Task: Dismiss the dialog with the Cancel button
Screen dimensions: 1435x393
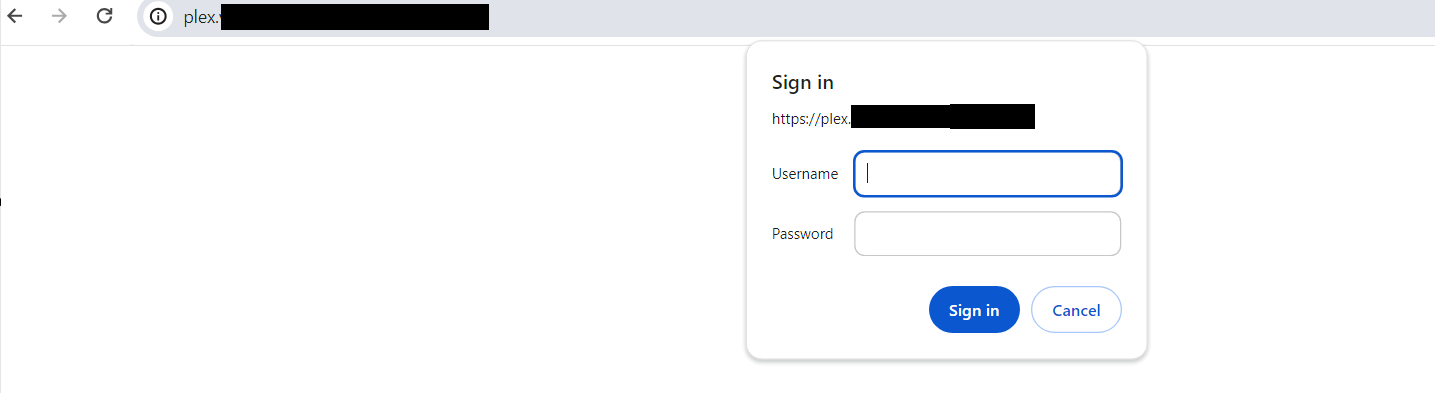Action: pos(1076,310)
